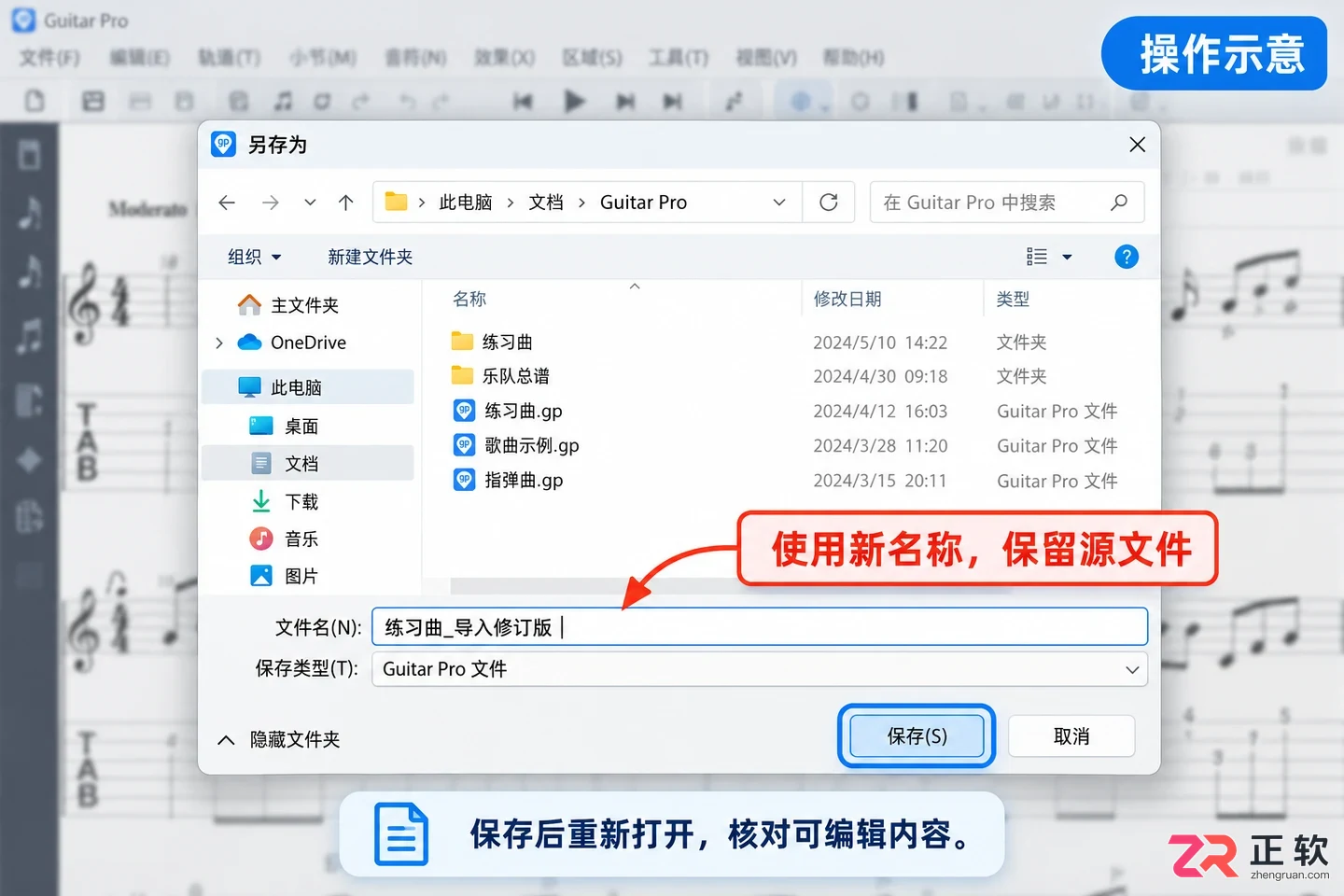Image resolution: width=1344 pixels, height=896 pixels.
Task: Sort by 修改日期 column header
Action: [x=847, y=299]
